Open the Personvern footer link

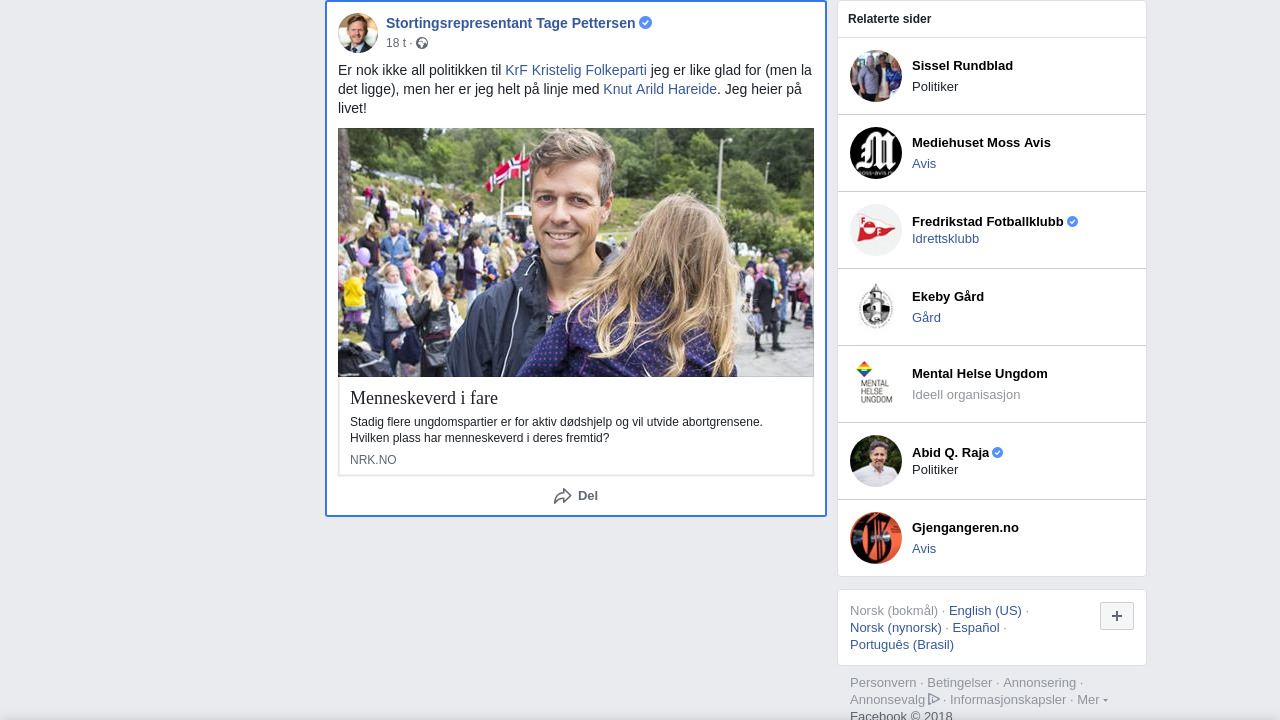[883, 683]
